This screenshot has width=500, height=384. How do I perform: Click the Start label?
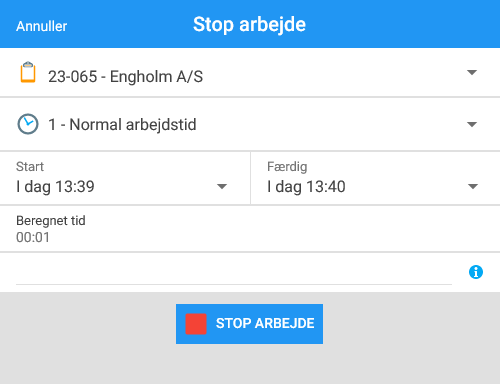tap(30, 166)
